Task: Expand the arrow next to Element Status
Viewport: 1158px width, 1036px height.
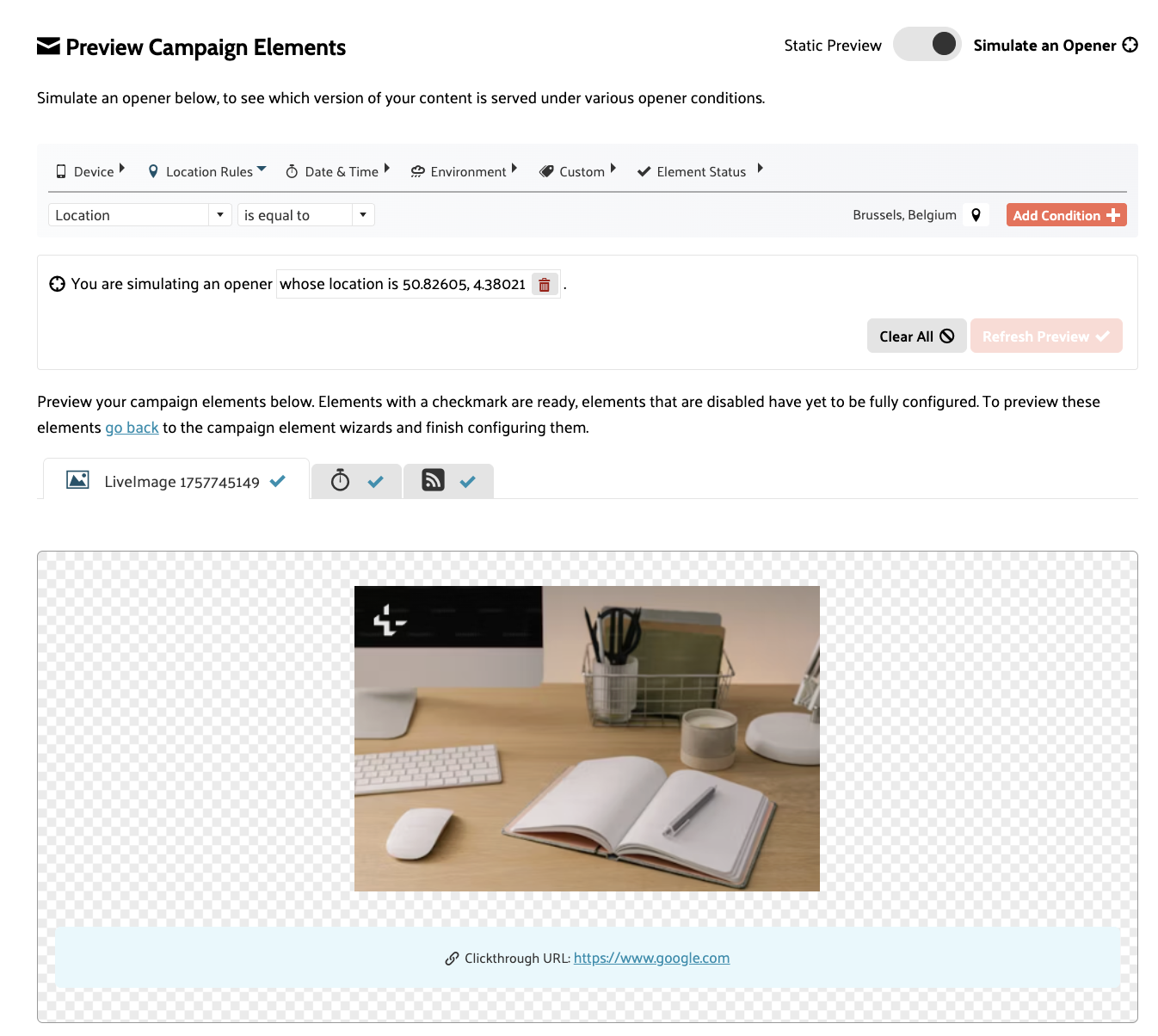Action: [x=761, y=169]
